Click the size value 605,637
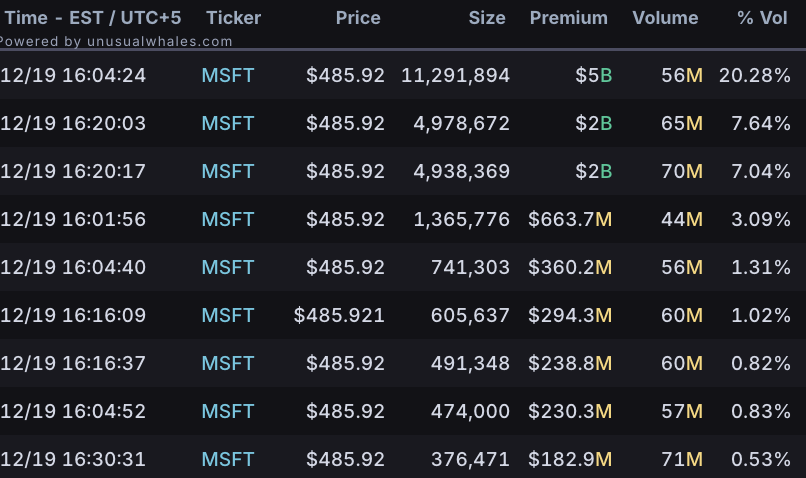Viewport: 806px width, 478px height. click(470, 315)
